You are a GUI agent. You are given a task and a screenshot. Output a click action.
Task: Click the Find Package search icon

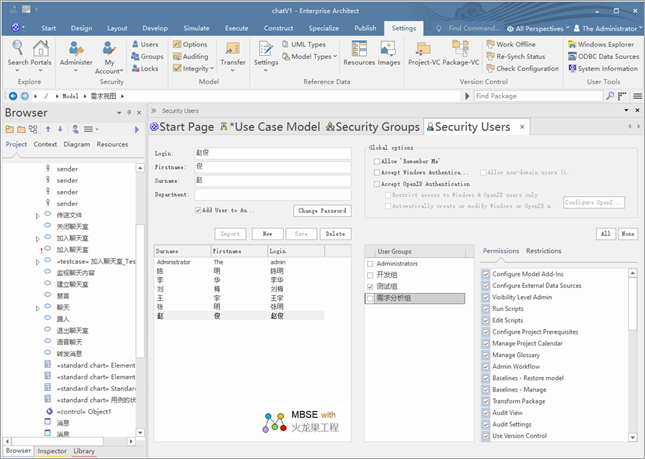click(x=610, y=96)
